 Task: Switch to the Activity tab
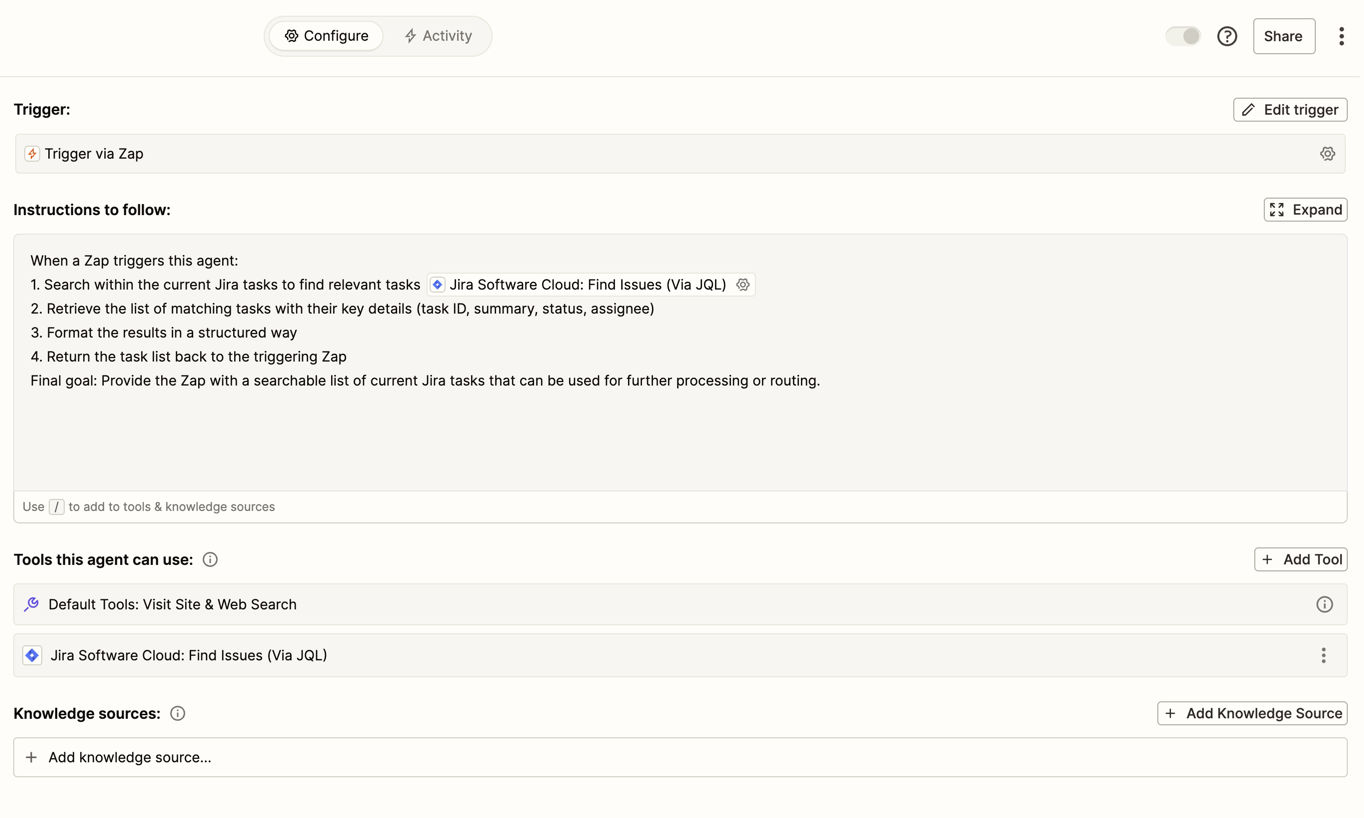click(438, 36)
